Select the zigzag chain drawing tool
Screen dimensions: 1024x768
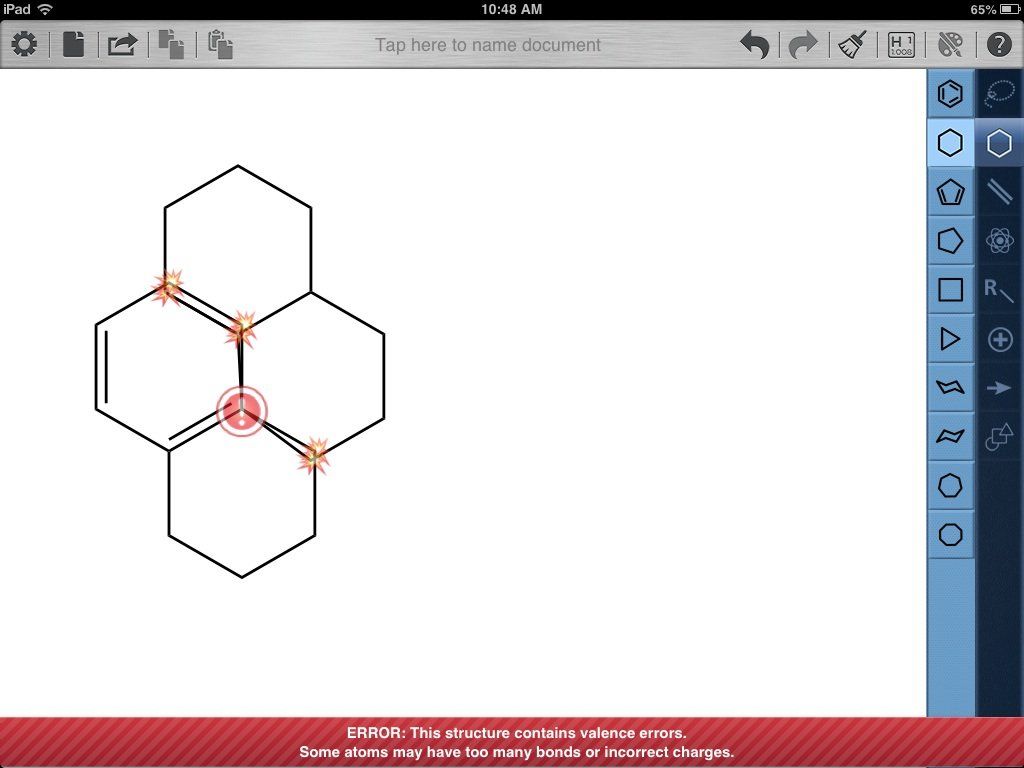pyautogui.click(x=950, y=387)
